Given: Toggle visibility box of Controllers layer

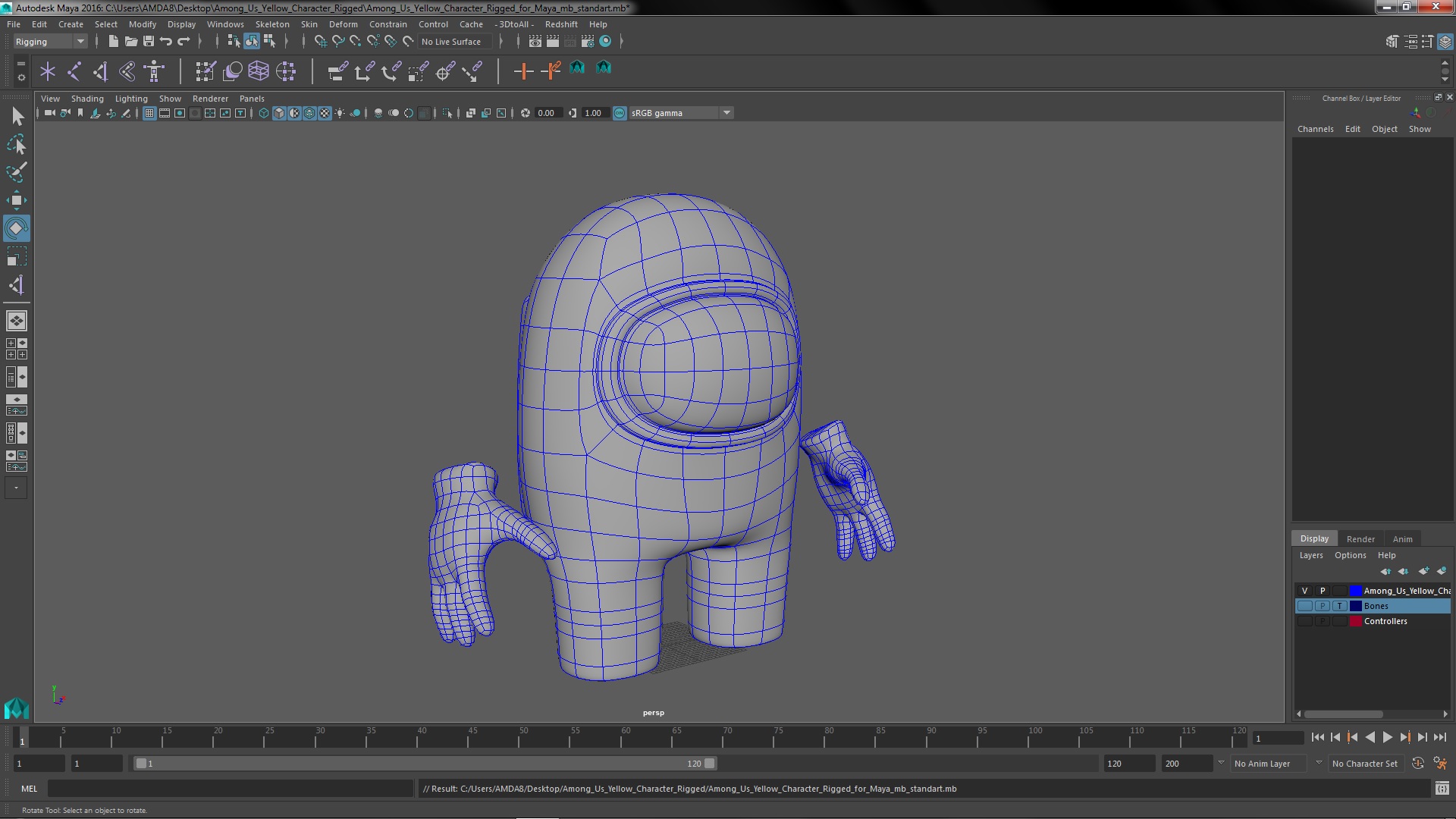Looking at the screenshot, I should (1304, 621).
